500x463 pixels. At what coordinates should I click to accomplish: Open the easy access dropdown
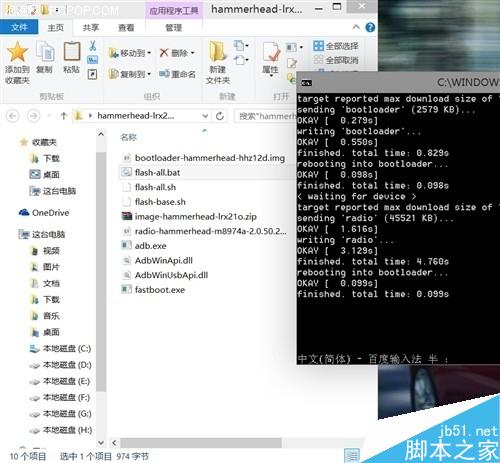point(242,60)
